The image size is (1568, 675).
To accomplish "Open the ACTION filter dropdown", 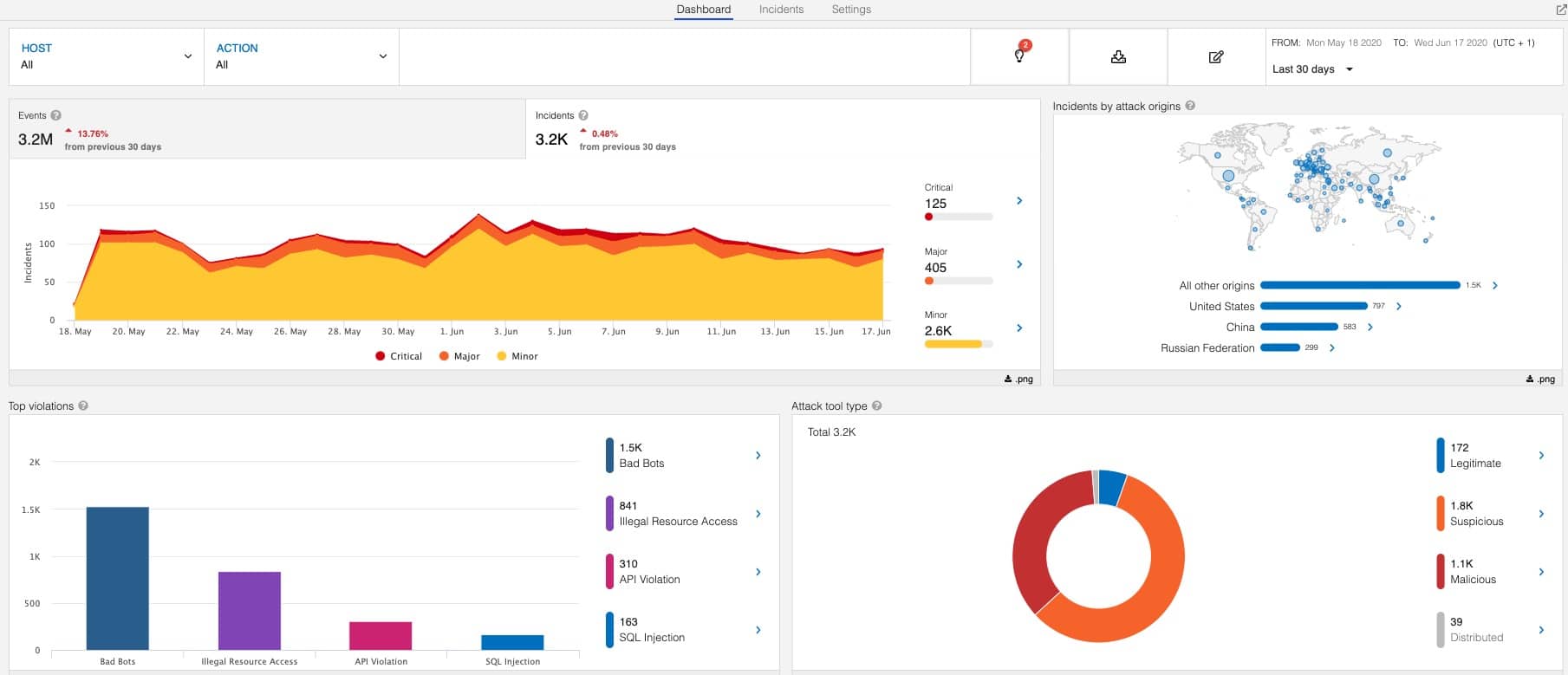I will [301, 56].
